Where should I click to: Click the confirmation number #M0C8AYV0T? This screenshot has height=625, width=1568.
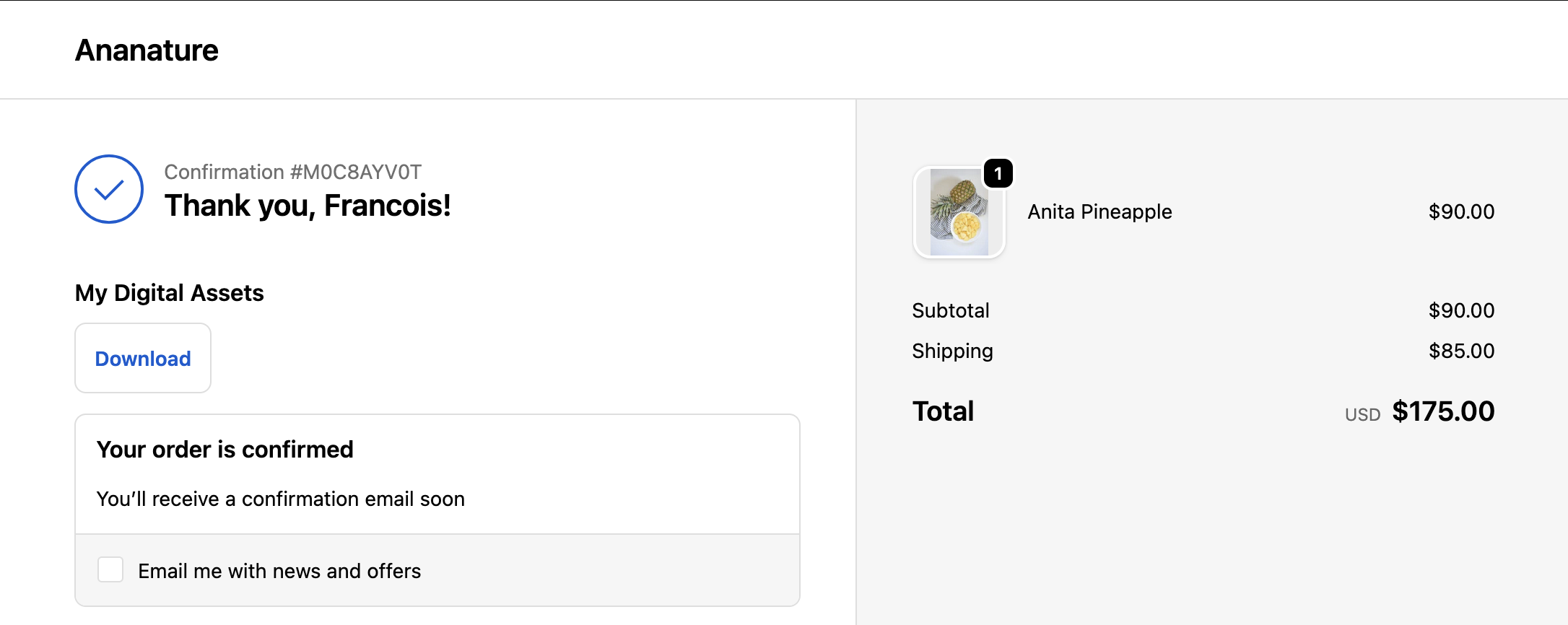[x=293, y=172]
